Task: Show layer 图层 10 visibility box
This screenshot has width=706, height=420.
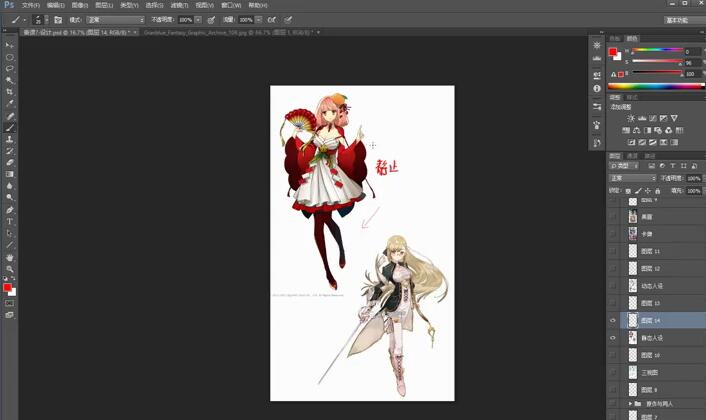Action: tap(612, 355)
